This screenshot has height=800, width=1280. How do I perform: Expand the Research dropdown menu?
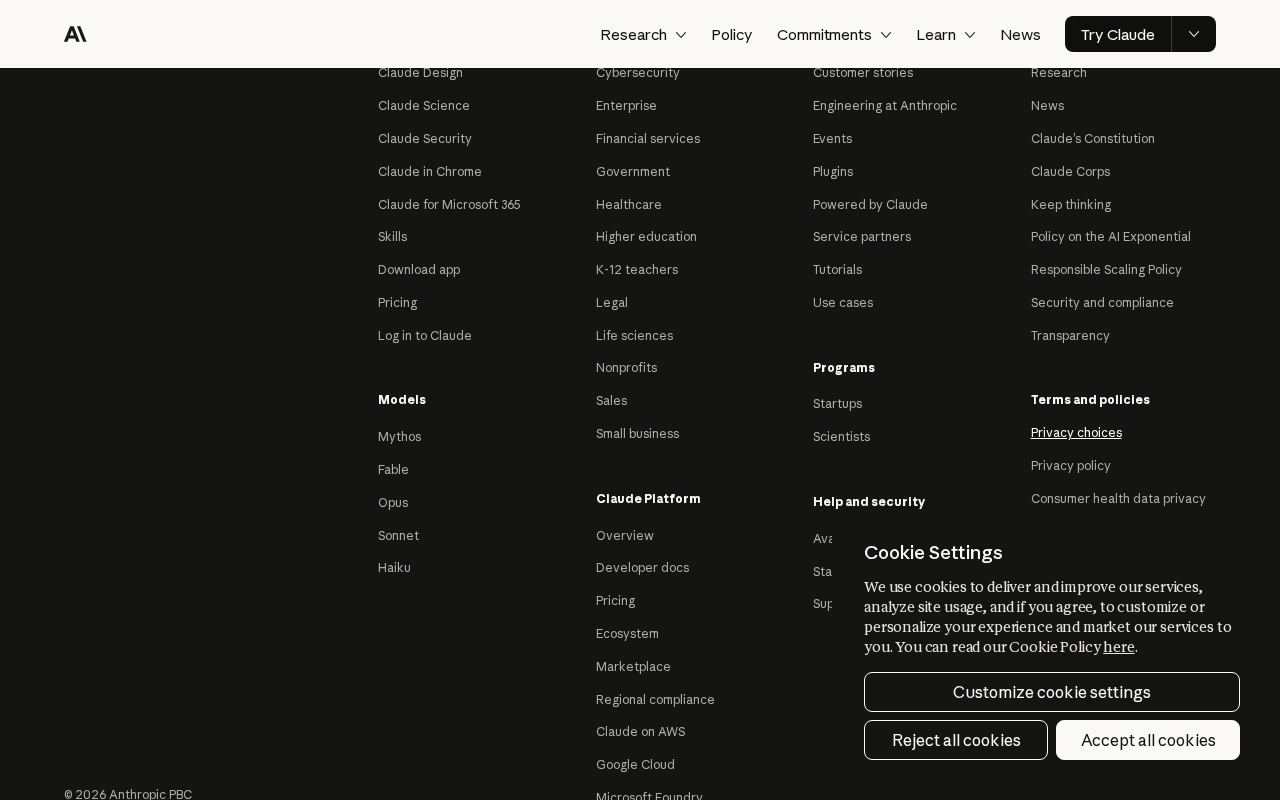point(643,34)
